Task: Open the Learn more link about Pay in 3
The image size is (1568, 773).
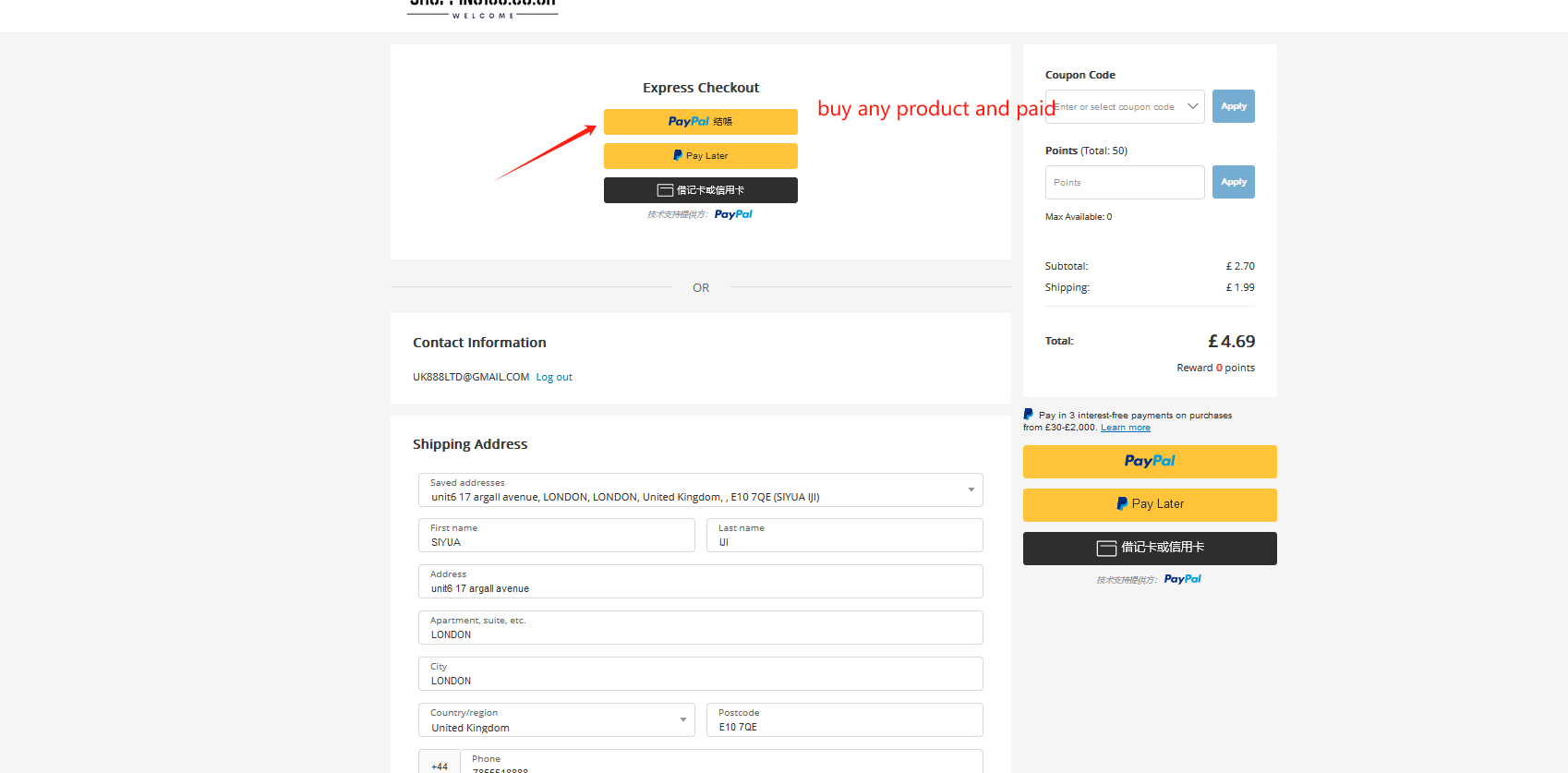Action: [1125, 428]
